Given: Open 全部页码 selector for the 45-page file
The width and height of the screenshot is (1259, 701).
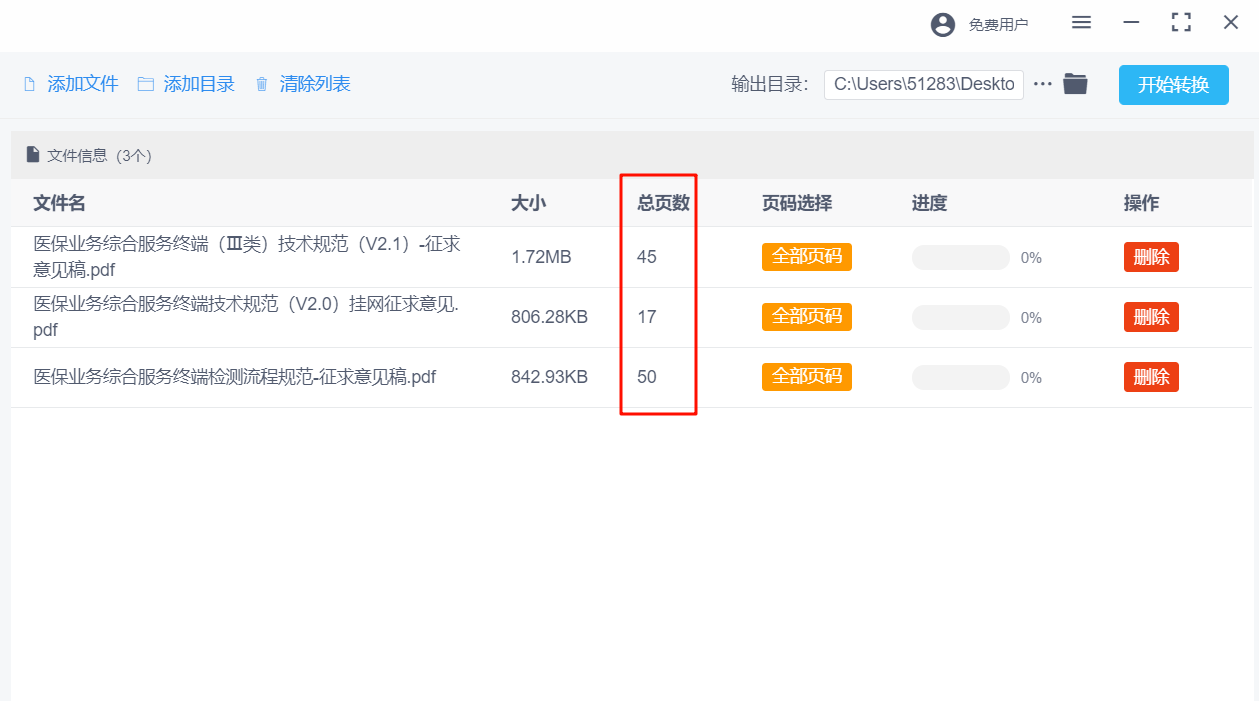Looking at the screenshot, I should tap(806, 257).
